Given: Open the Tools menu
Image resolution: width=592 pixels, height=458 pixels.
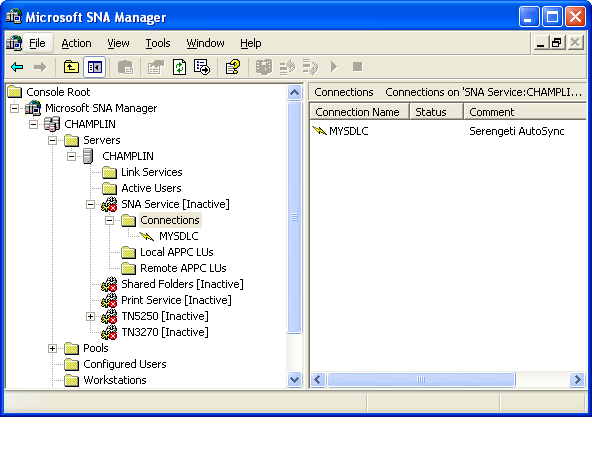Looking at the screenshot, I should click(158, 43).
